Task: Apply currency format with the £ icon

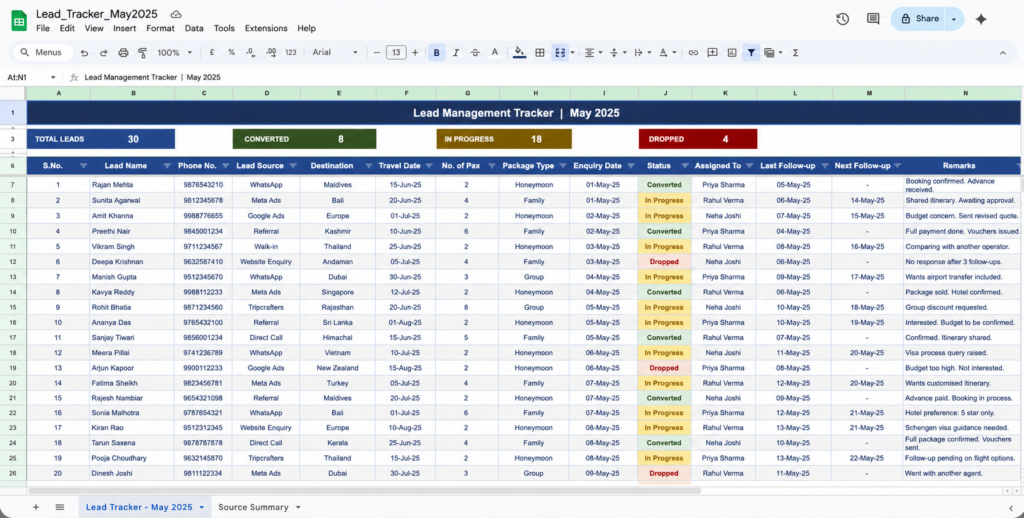Action: pyautogui.click(x=212, y=53)
